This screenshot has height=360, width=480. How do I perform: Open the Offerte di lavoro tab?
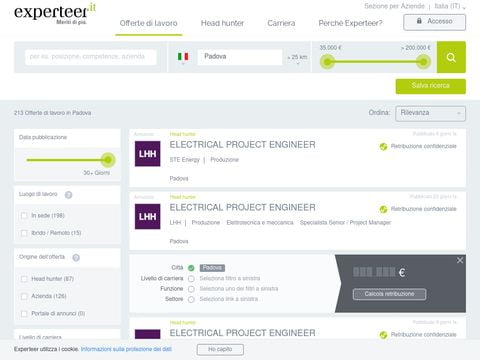tap(149, 23)
